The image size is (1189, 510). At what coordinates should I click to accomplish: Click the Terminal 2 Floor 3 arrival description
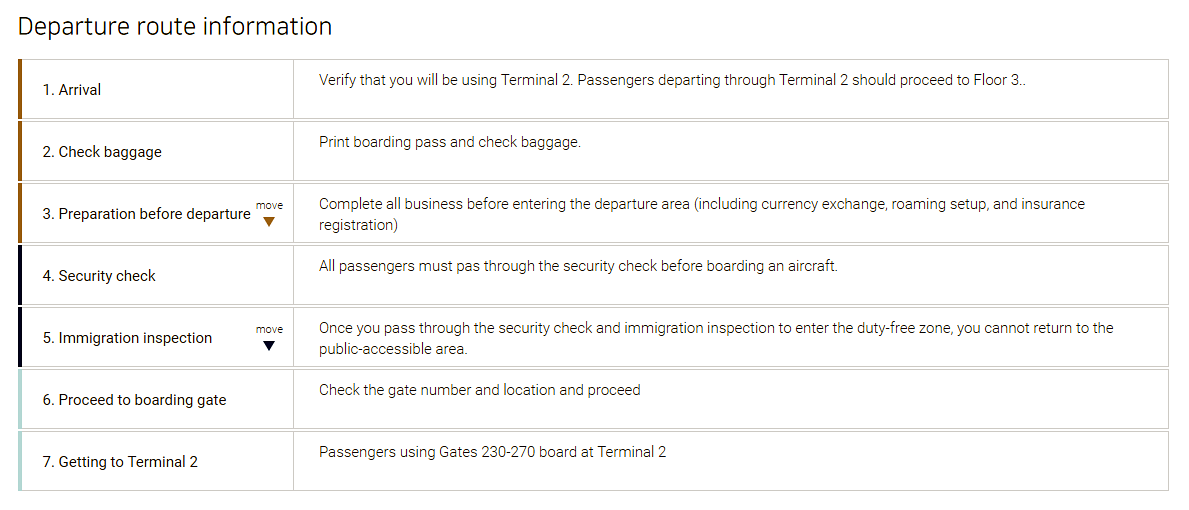(x=673, y=80)
